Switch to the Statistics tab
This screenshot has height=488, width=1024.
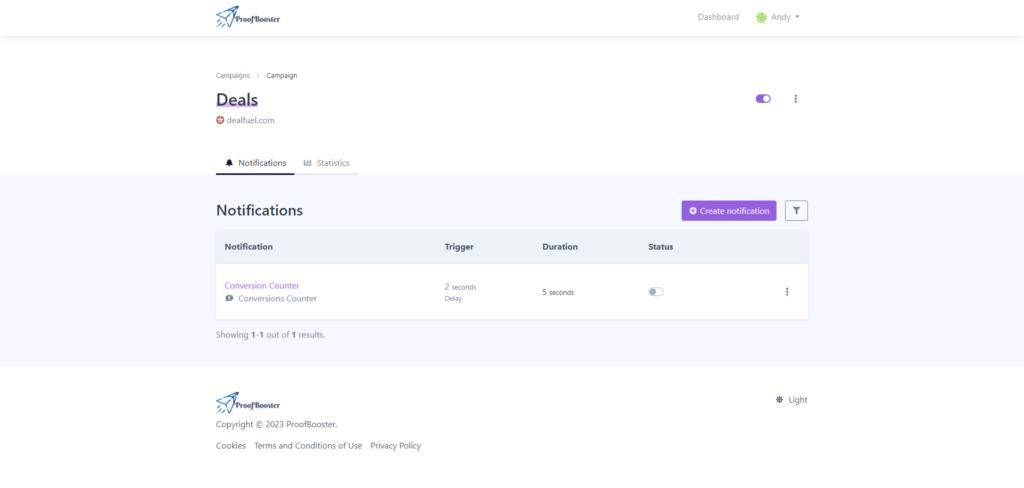(327, 163)
